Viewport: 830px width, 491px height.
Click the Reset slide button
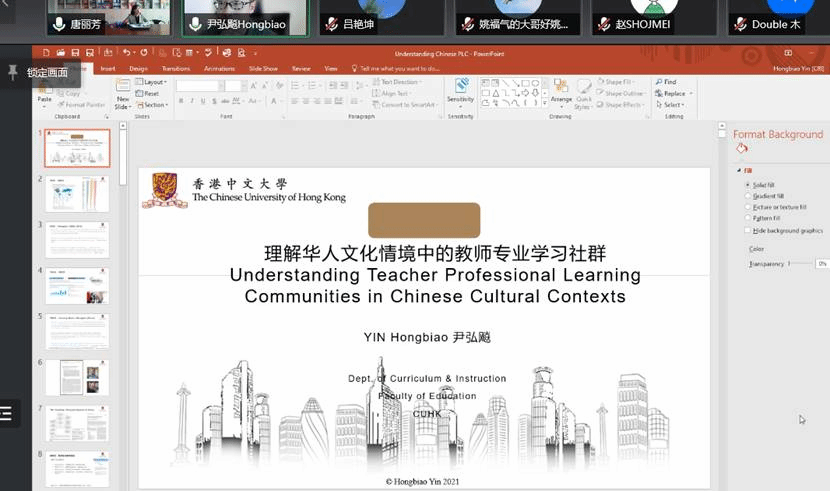(x=150, y=93)
